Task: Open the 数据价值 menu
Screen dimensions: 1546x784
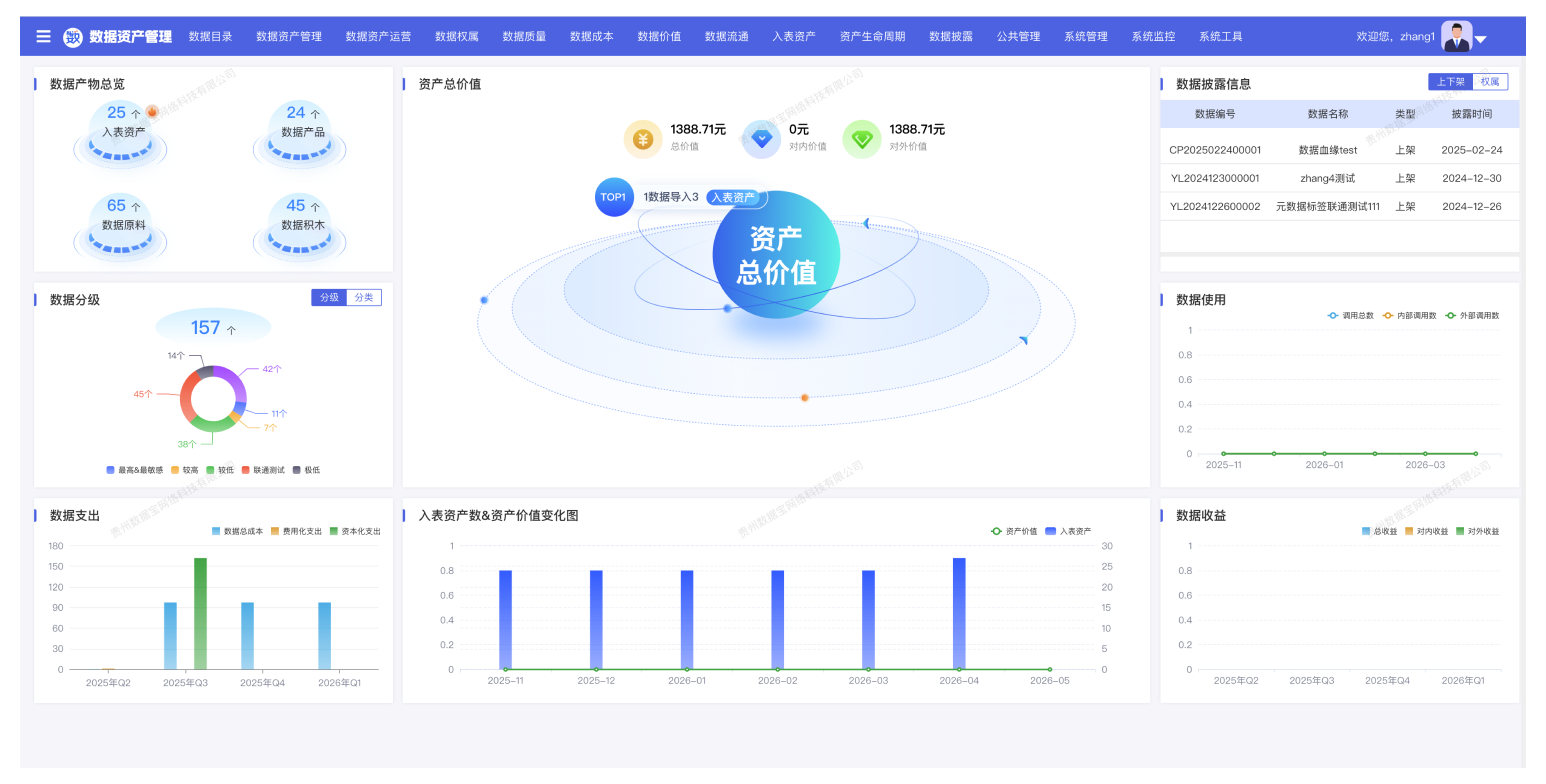Action: pos(659,36)
